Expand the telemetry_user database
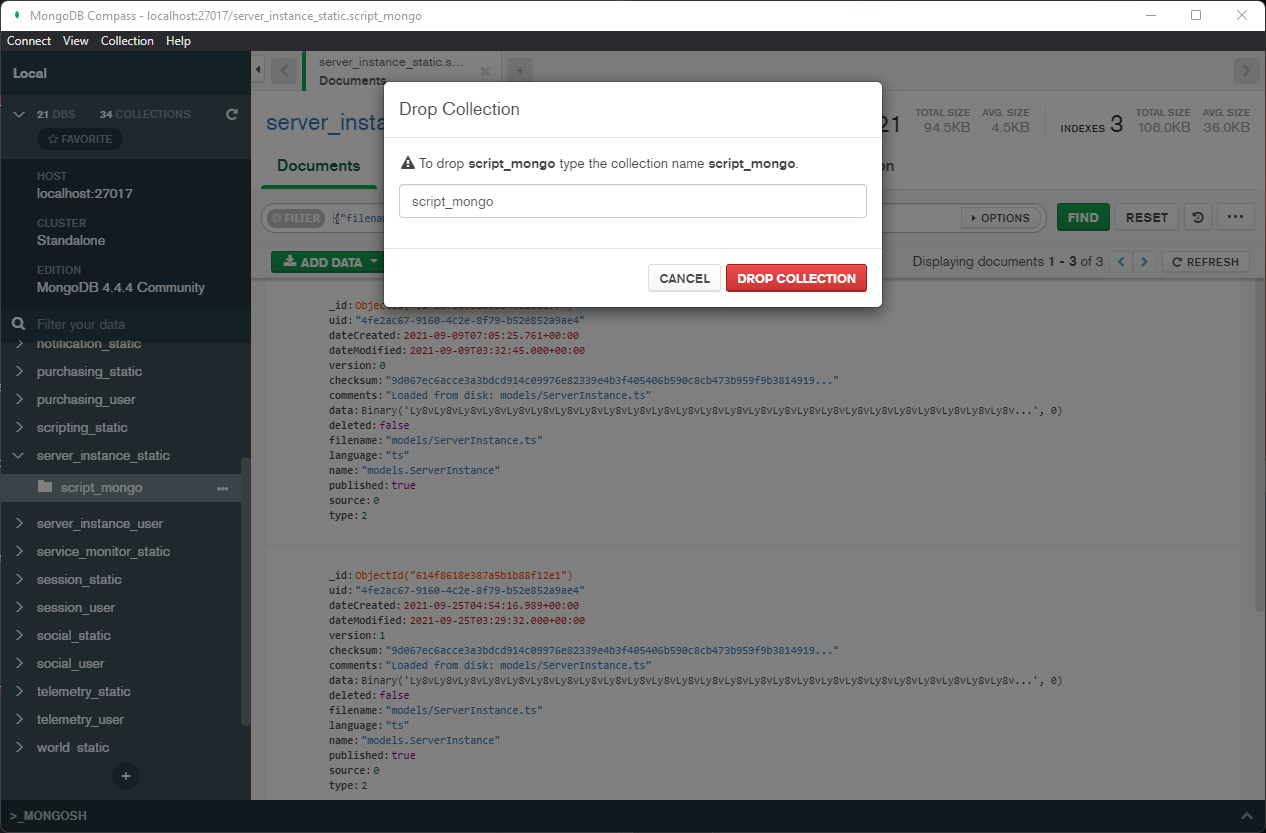 click(x=18, y=719)
